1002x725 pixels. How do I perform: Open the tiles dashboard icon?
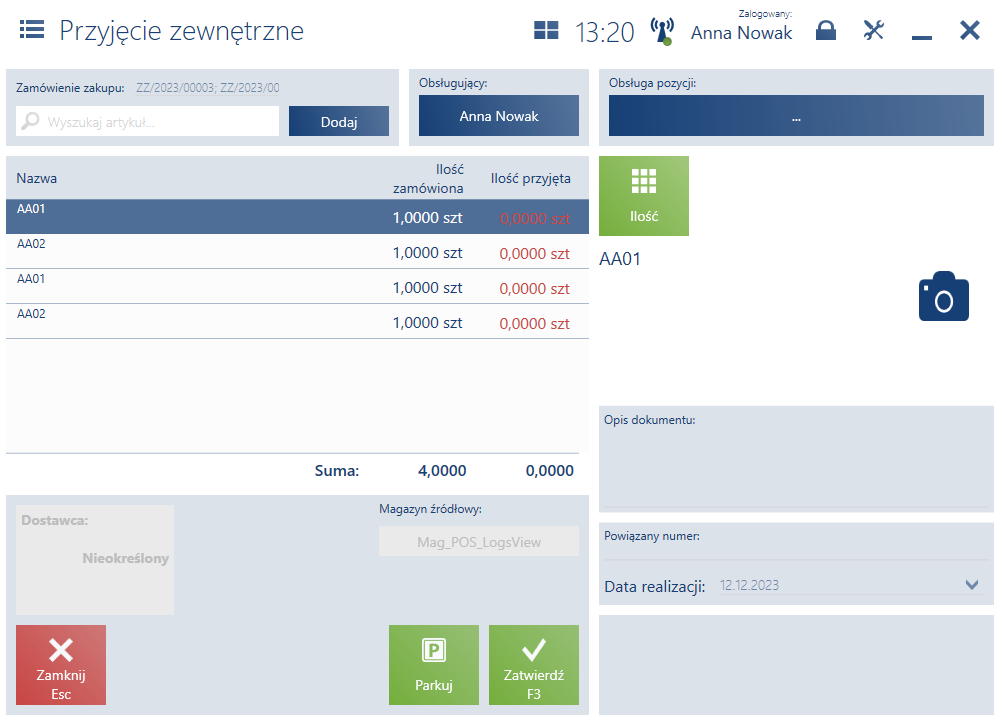[546, 30]
